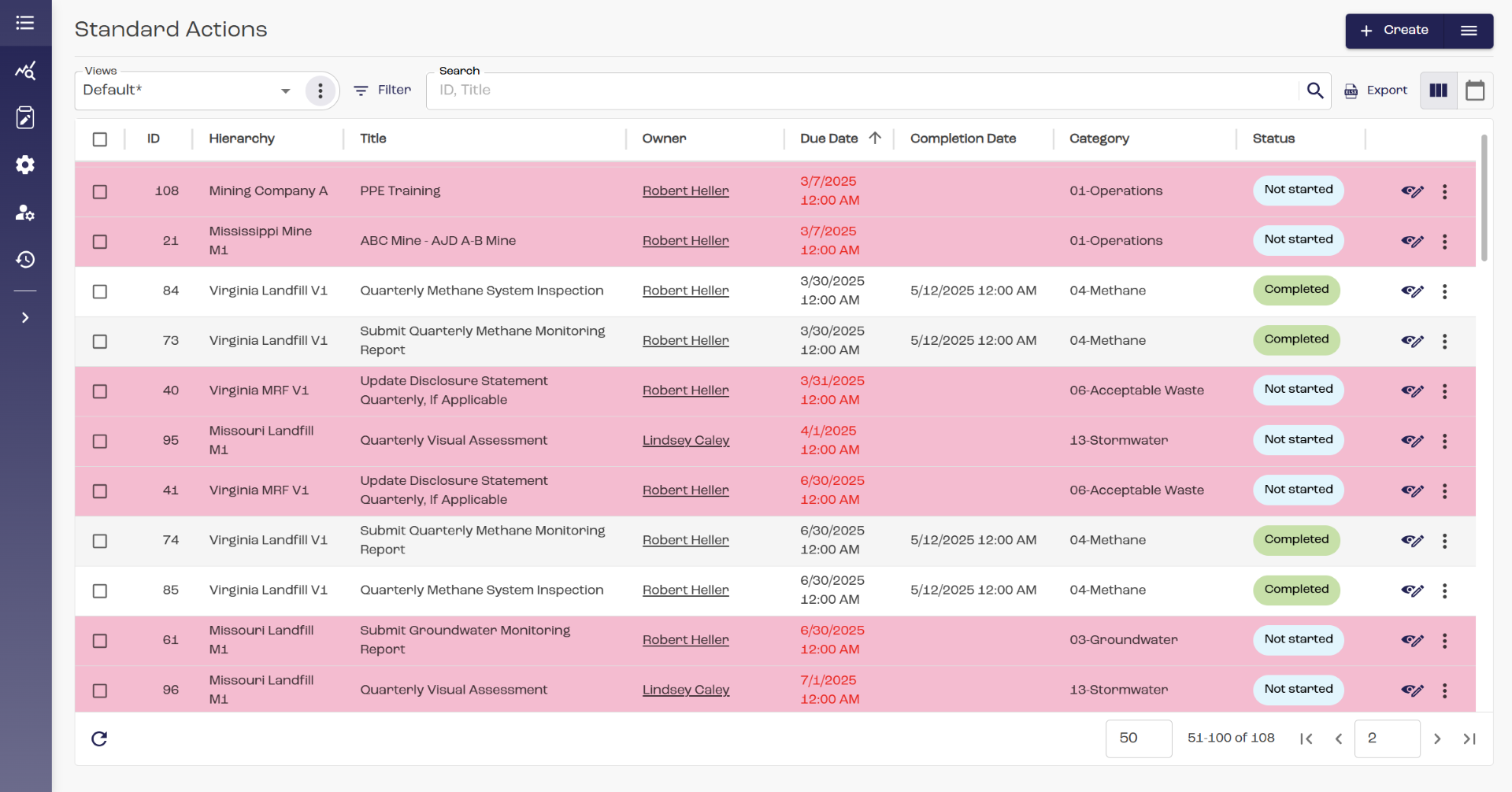
Task: Sort by Title column header
Action: pos(373,139)
